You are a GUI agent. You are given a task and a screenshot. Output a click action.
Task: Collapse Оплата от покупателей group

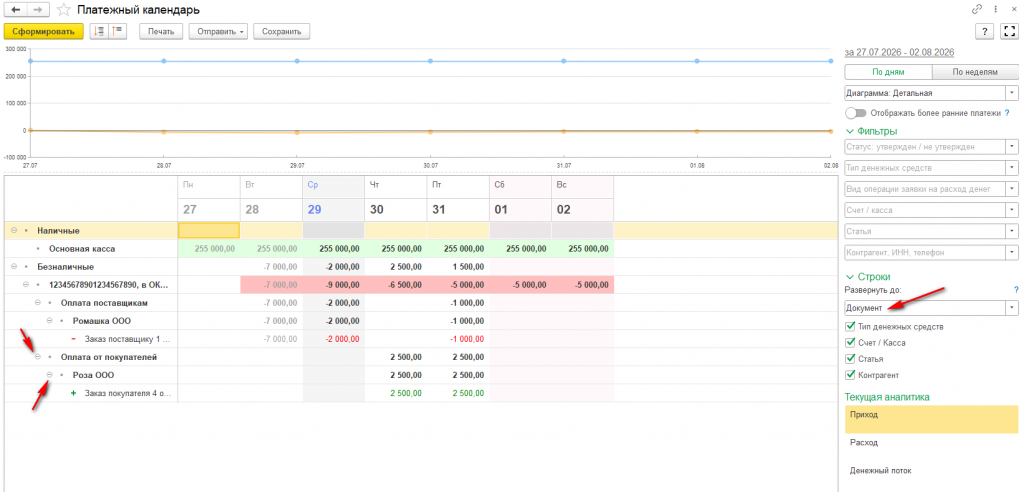(37, 357)
